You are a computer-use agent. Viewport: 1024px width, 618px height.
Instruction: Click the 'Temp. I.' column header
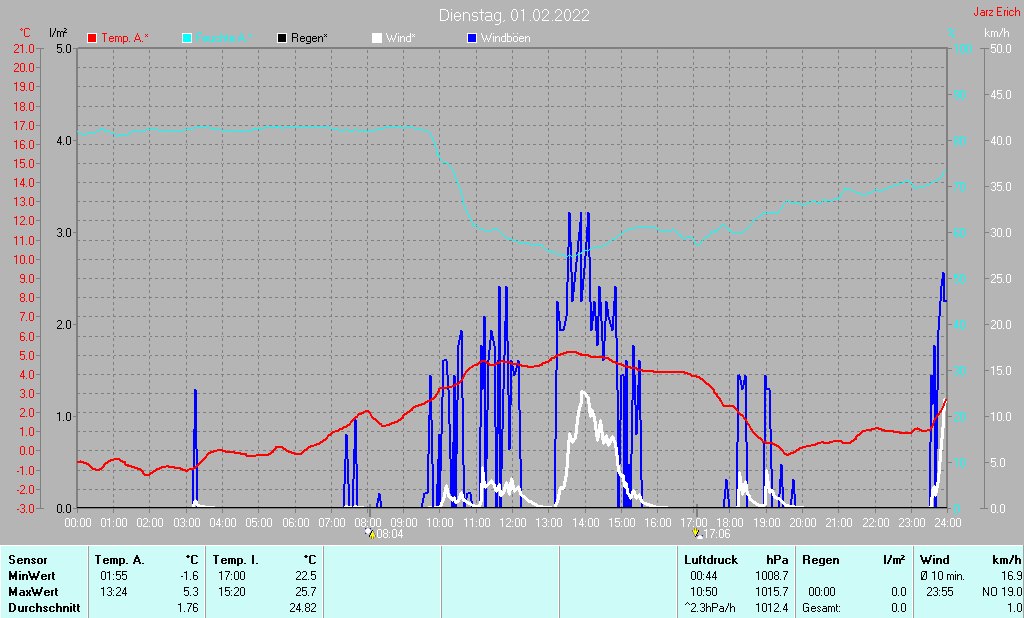pos(236,560)
